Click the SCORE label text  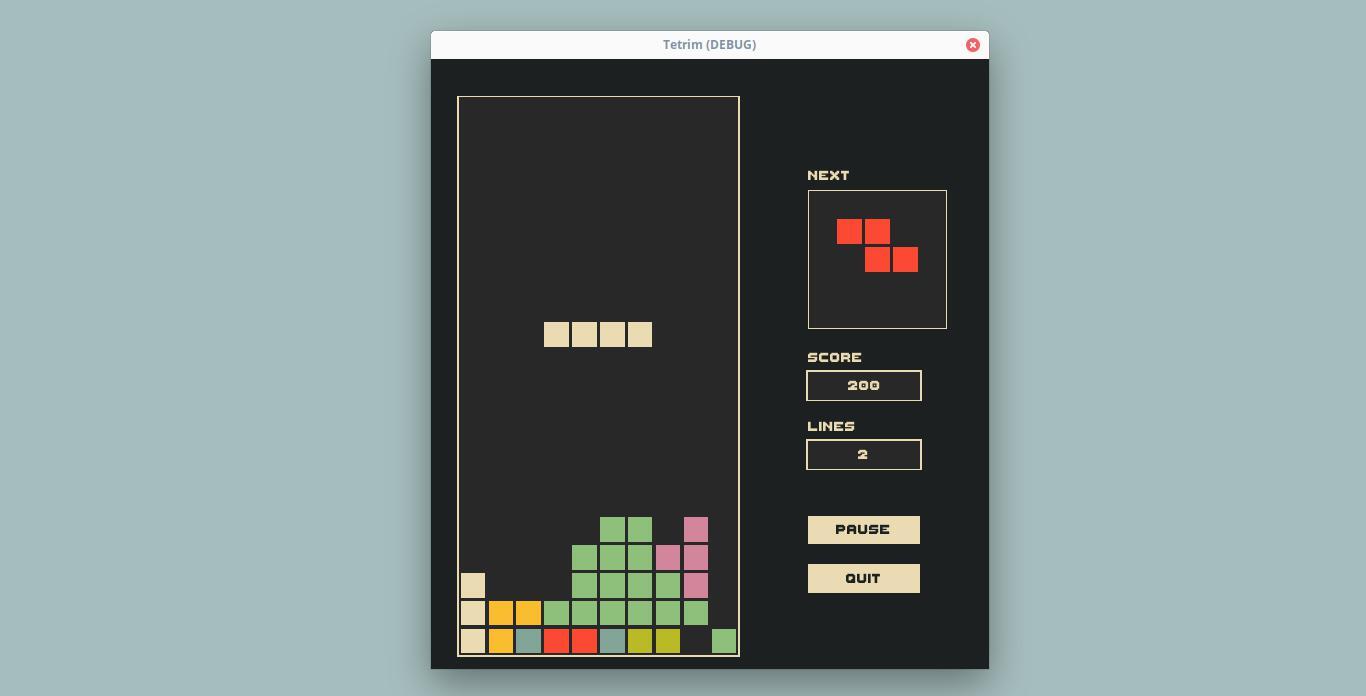pos(834,358)
